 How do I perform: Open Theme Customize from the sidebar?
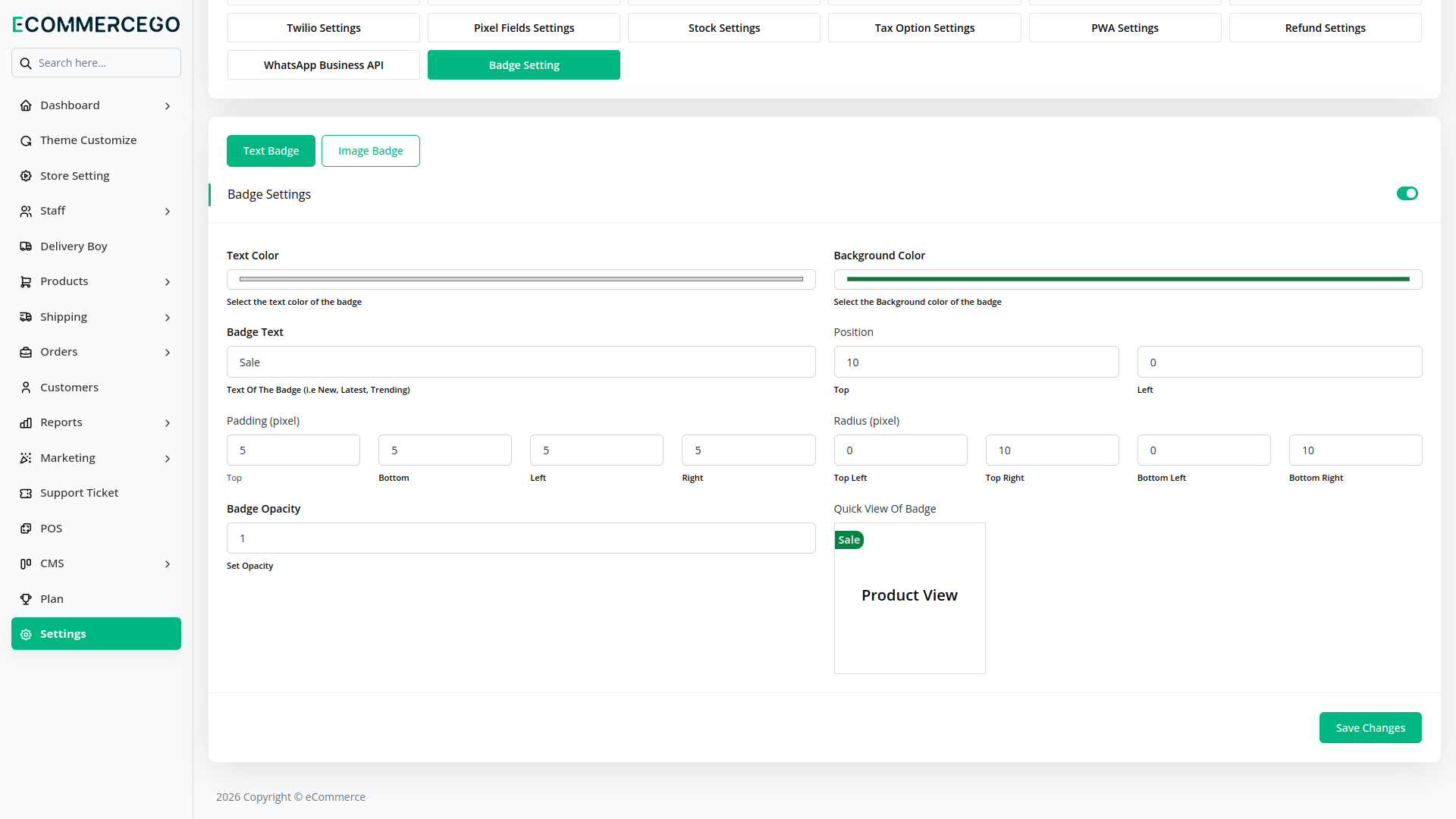(96, 140)
